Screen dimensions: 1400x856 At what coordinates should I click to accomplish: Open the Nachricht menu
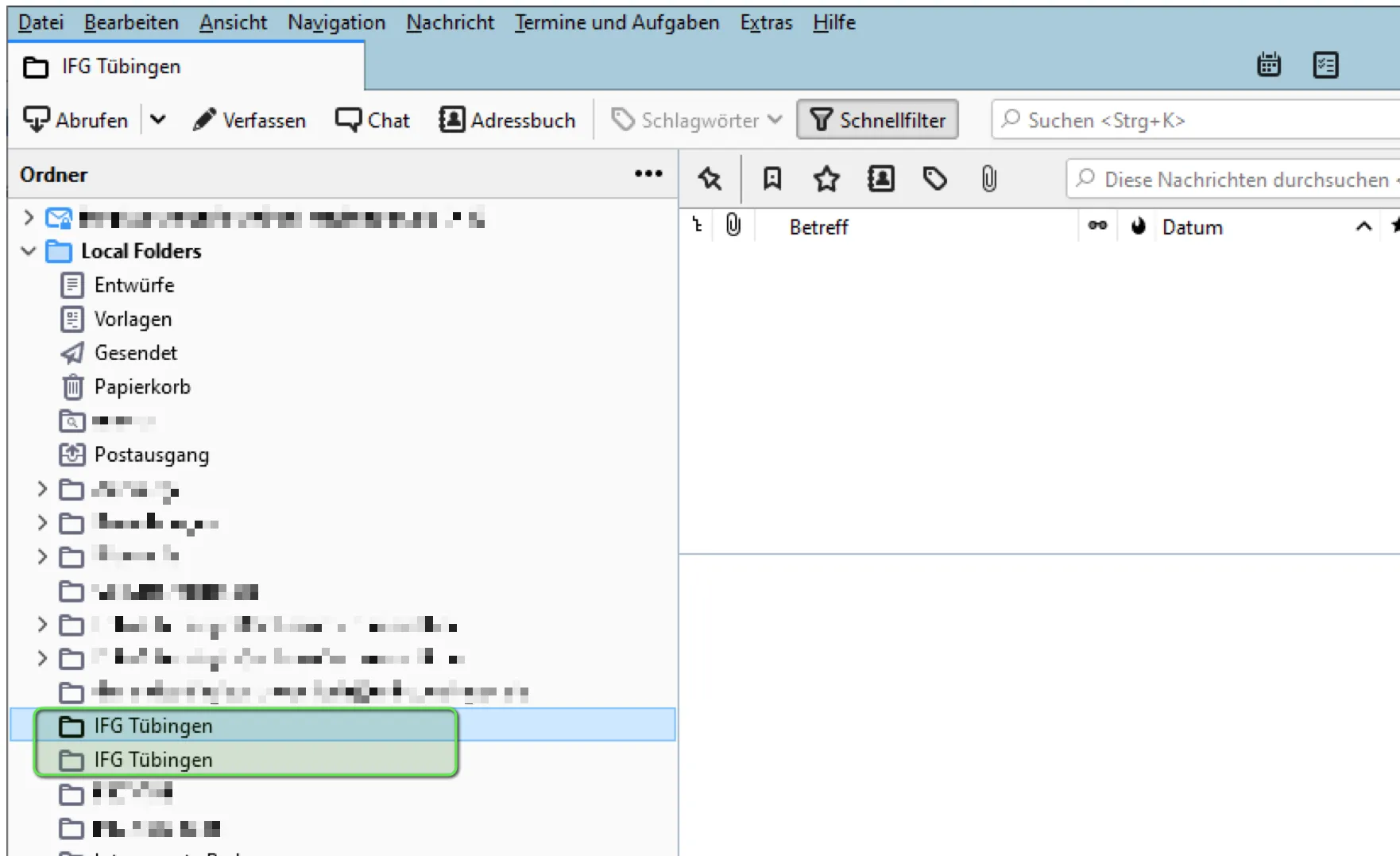click(450, 22)
